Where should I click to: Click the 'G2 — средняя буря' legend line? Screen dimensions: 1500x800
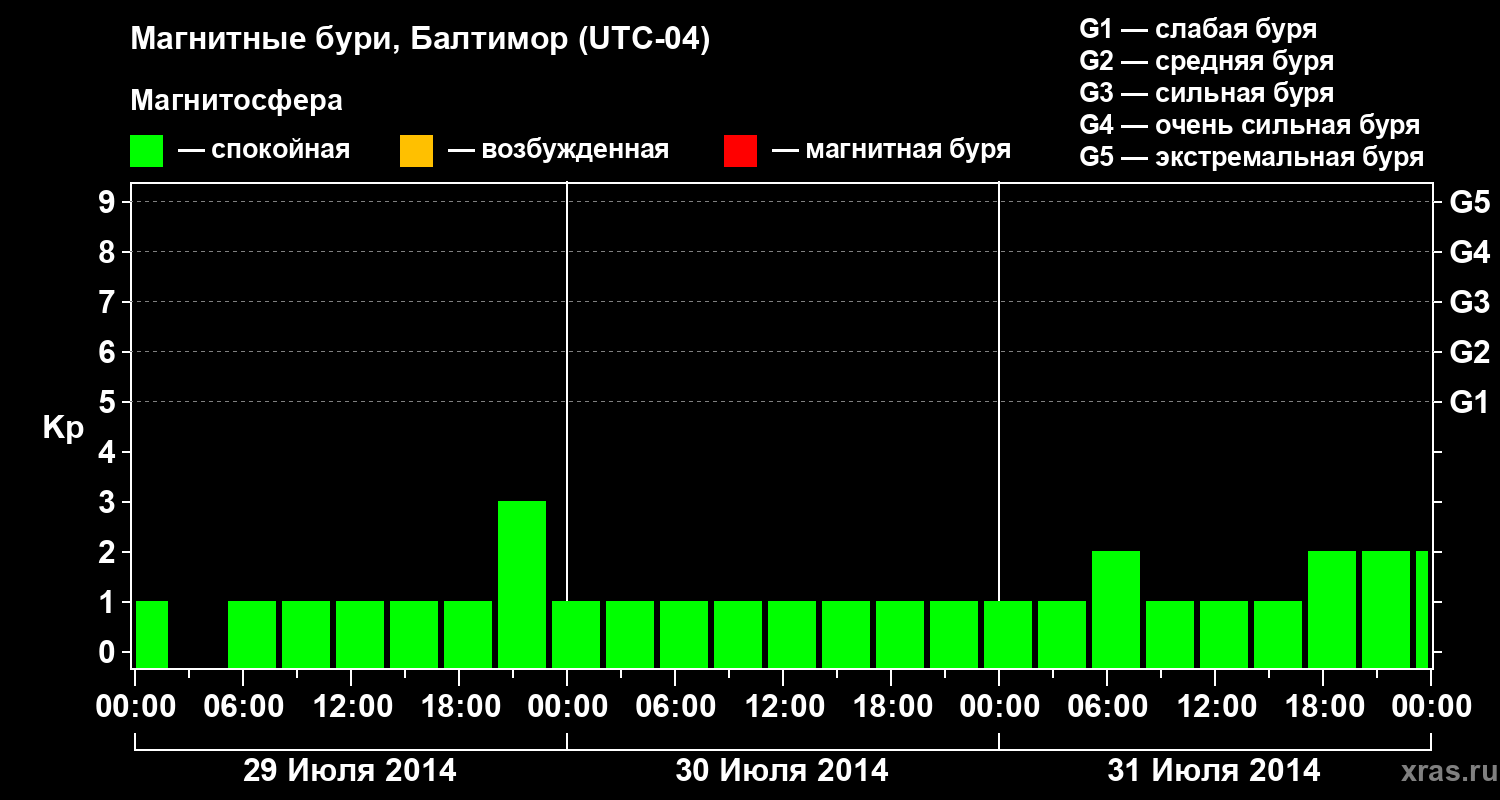click(x=1206, y=61)
